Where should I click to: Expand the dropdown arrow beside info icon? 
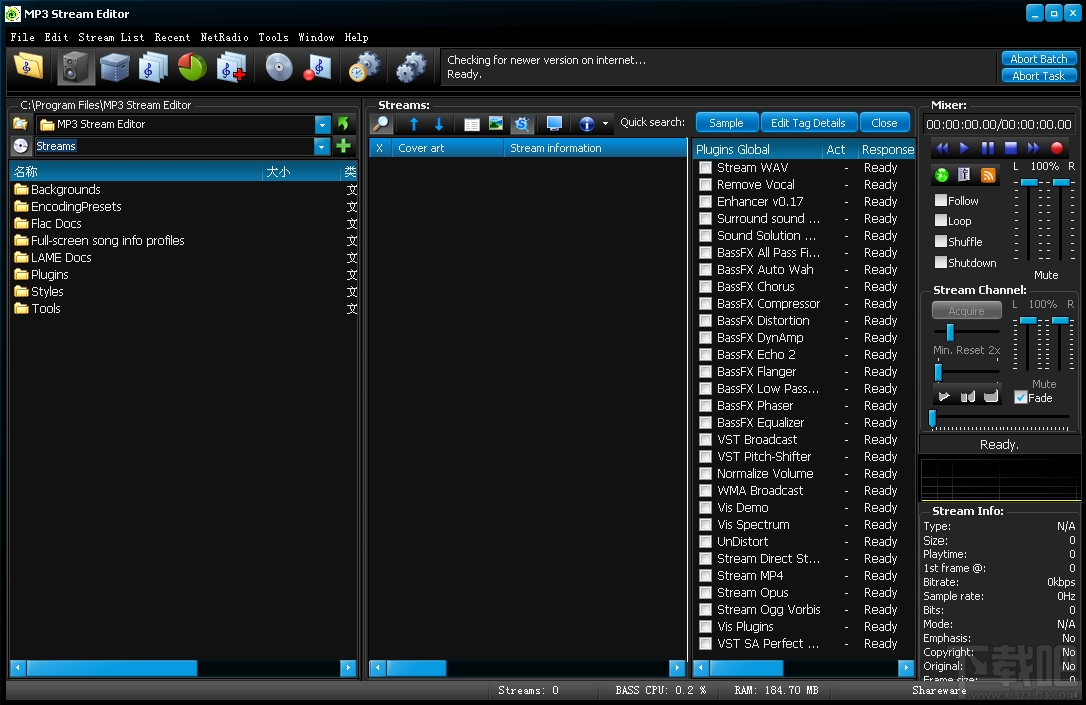[605, 124]
